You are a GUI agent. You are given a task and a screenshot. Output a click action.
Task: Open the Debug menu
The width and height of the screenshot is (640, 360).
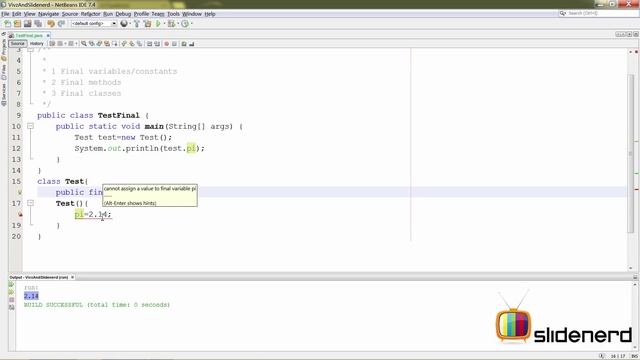pyautogui.click(x=123, y=14)
